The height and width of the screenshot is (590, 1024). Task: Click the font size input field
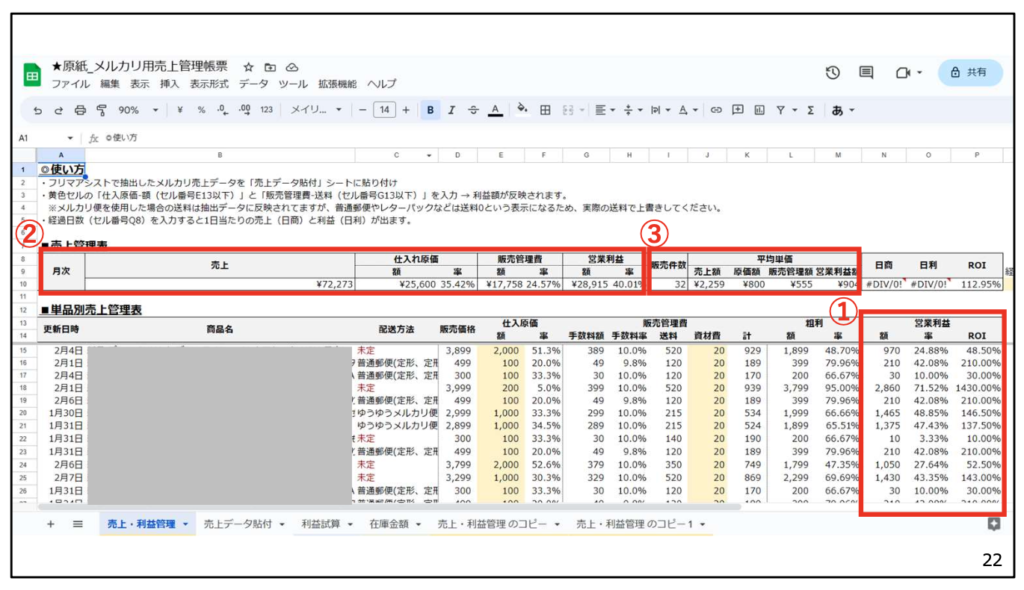tap(384, 110)
